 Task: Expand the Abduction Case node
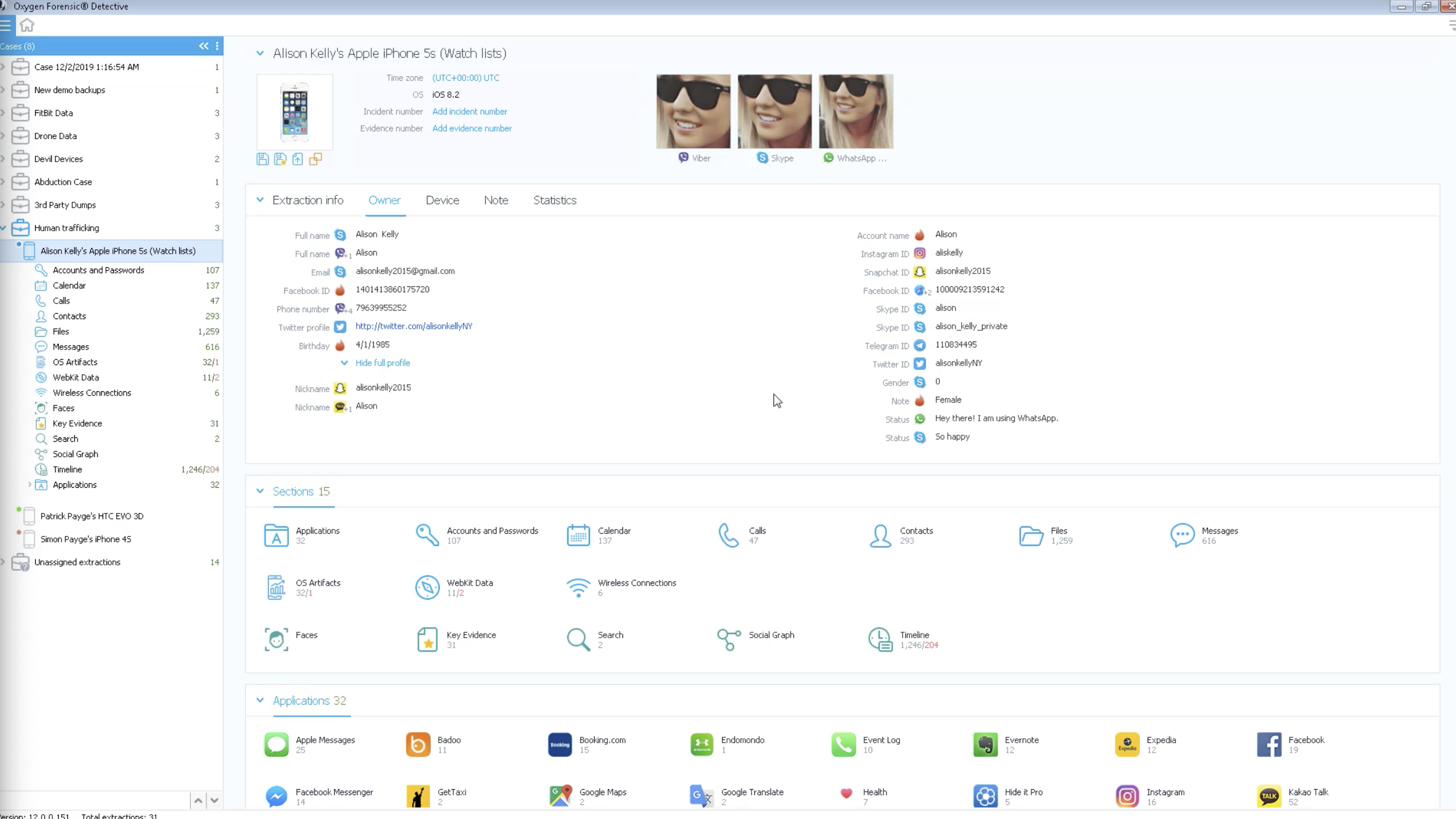[x=3, y=181]
